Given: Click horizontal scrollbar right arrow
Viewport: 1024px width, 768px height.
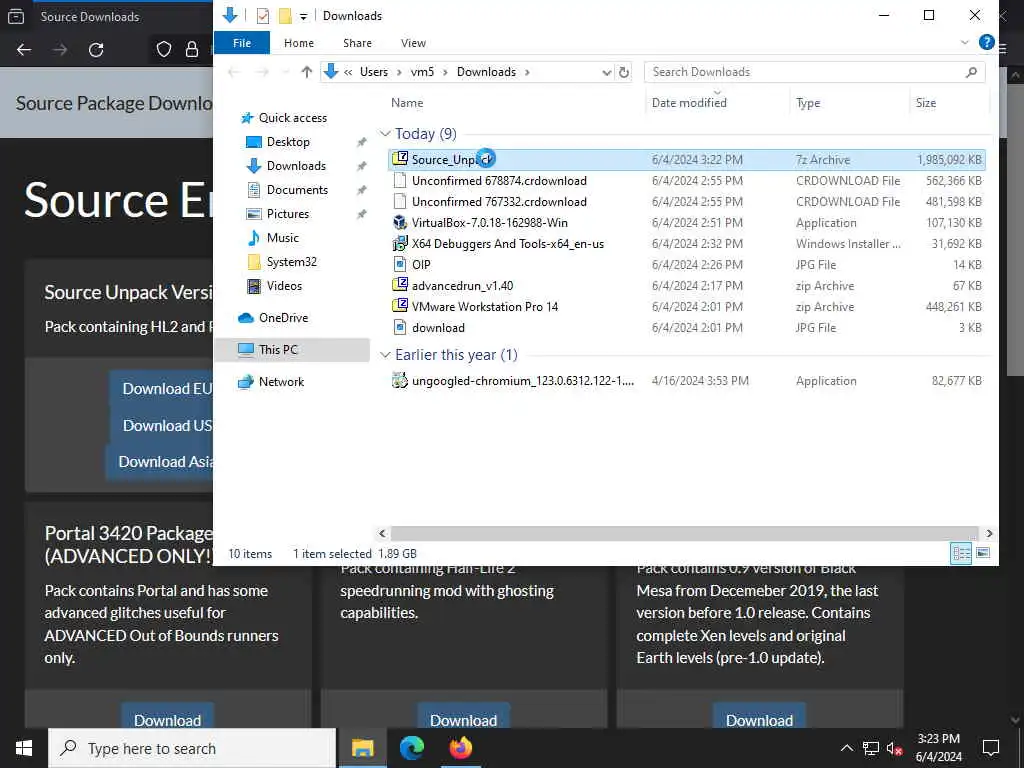Looking at the screenshot, I should [x=989, y=534].
